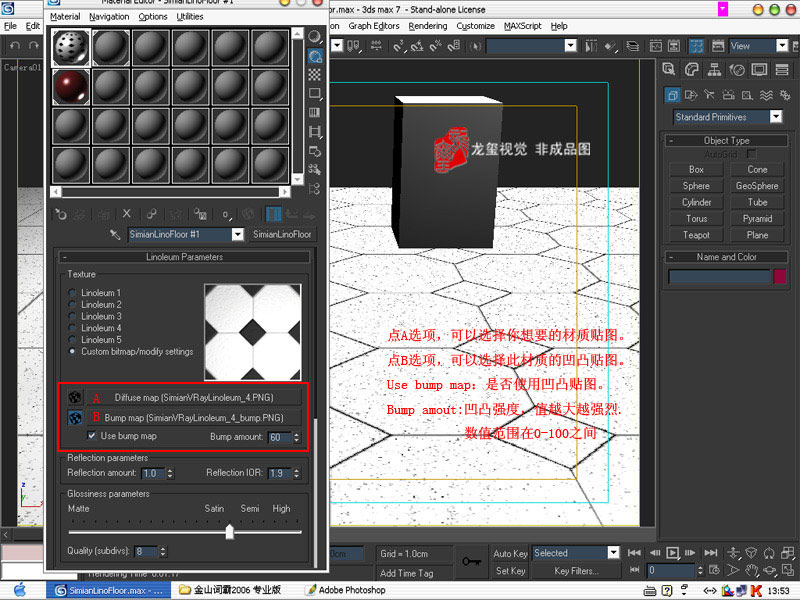The height and width of the screenshot is (600, 800).
Task: Select the red sphere material sample slot
Action: [x=71, y=87]
